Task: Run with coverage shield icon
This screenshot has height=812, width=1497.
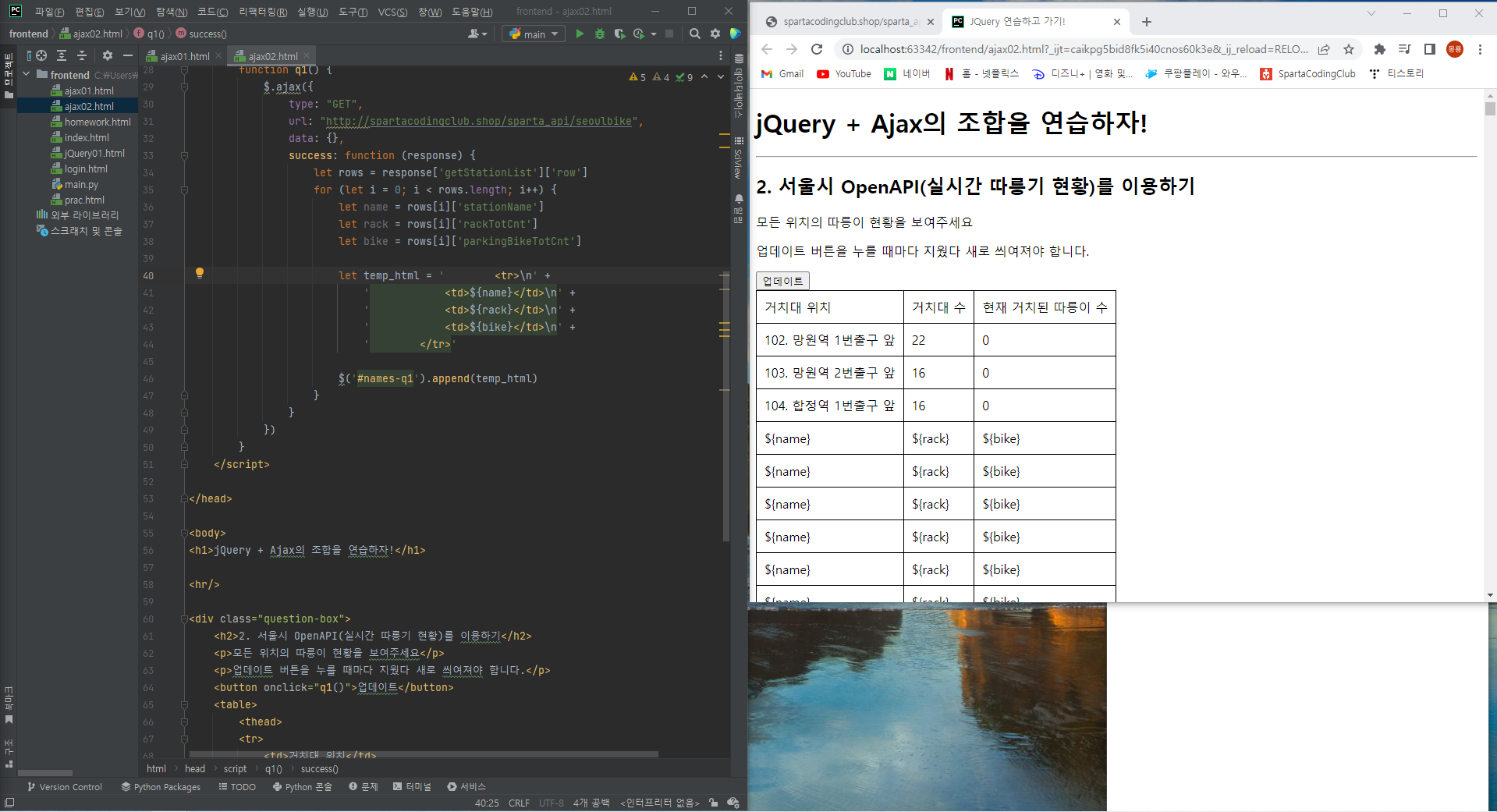Action: [x=619, y=34]
